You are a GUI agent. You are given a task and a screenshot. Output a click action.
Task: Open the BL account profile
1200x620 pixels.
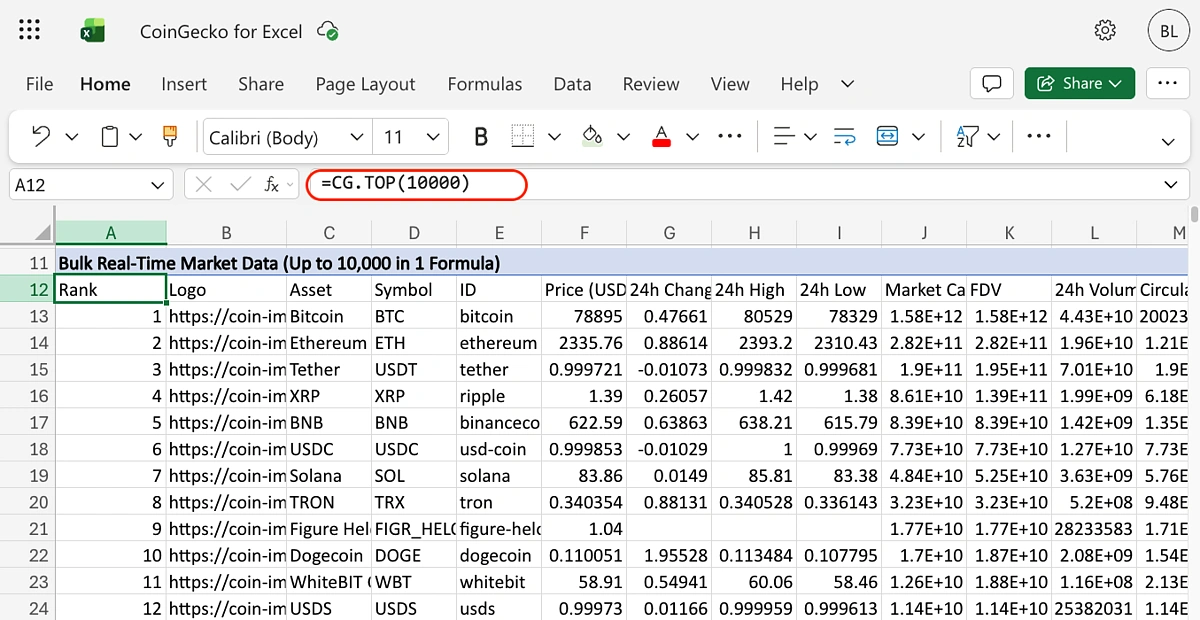tap(1168, 31)
